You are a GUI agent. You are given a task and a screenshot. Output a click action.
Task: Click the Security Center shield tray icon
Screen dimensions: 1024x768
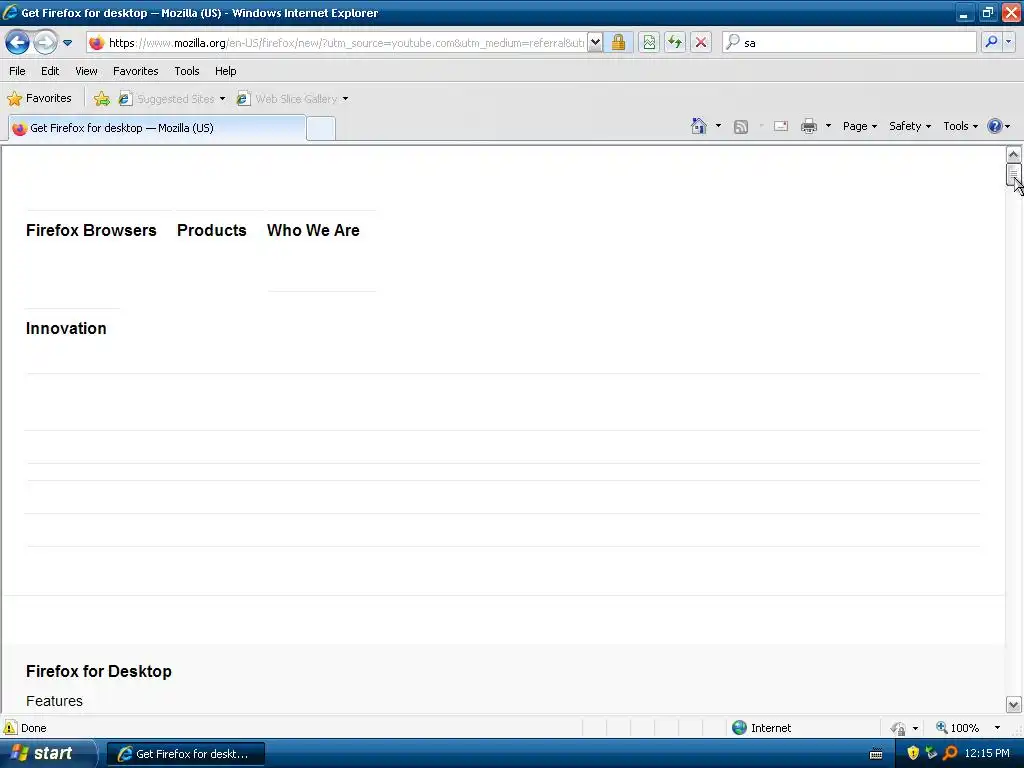(x=913, y=754)
